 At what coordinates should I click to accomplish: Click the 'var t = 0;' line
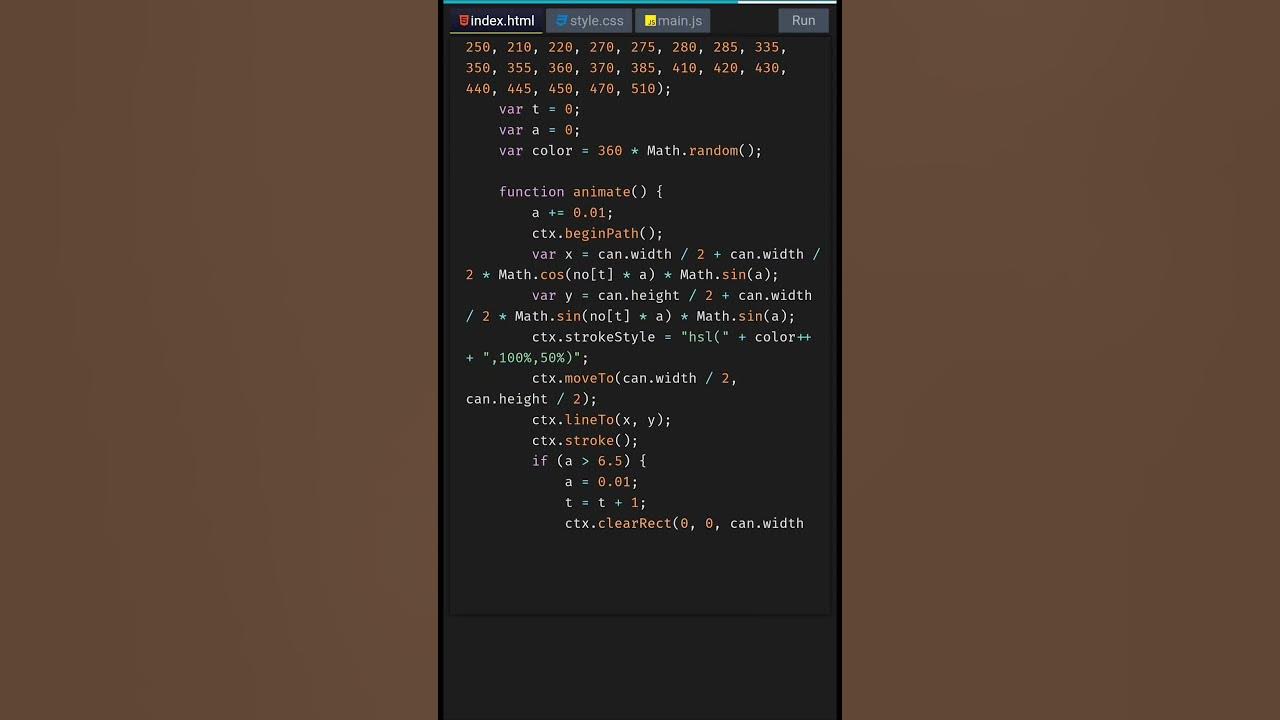(x=539, y=109)
